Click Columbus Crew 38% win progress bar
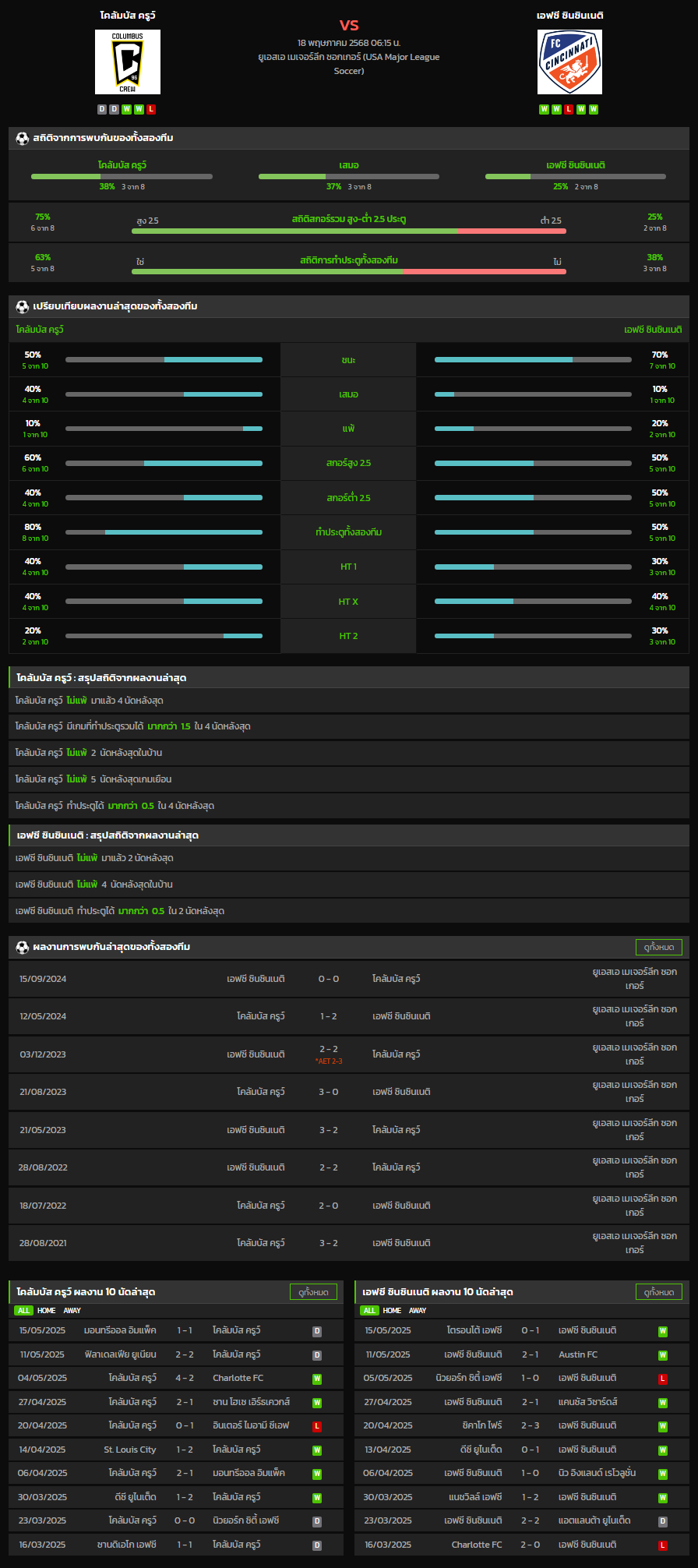698x1568 pixels. pyautogui.click(x=122, y=177)
